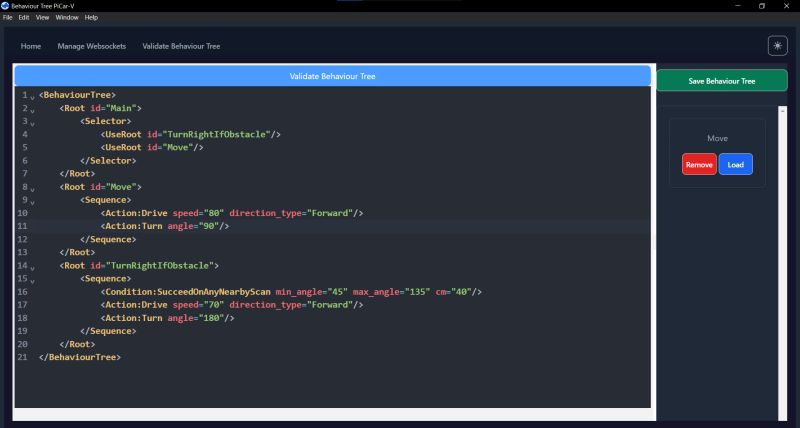Click Save Behaviour Tree button
Viewport: 800px width, 428px height.
pyautogui.click(x=722, y=81)
